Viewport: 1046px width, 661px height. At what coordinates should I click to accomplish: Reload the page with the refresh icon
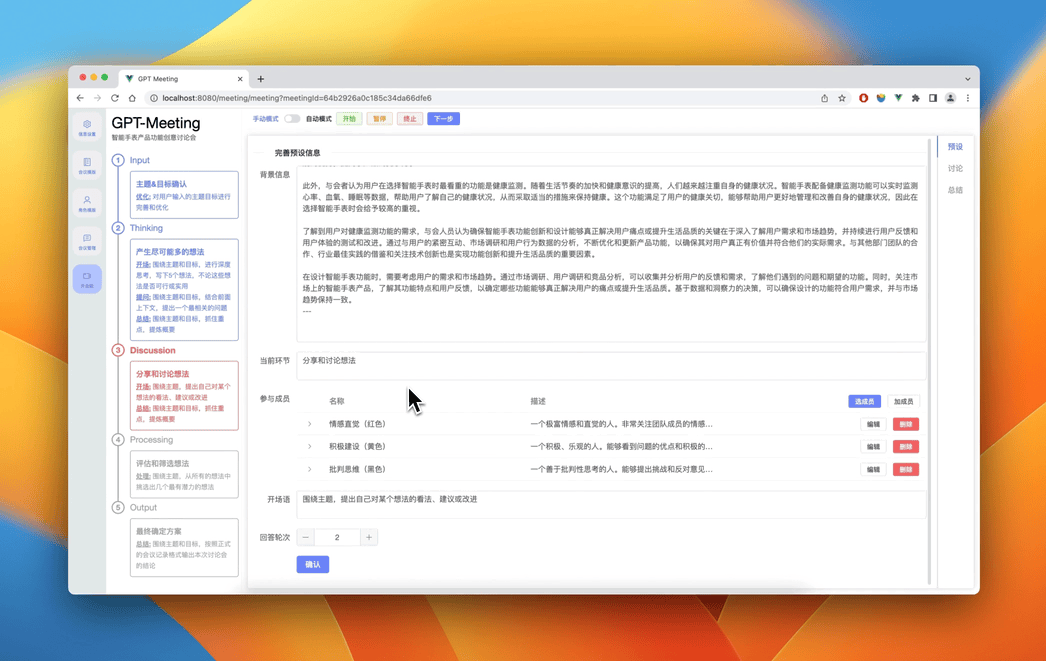coord(115,98)
